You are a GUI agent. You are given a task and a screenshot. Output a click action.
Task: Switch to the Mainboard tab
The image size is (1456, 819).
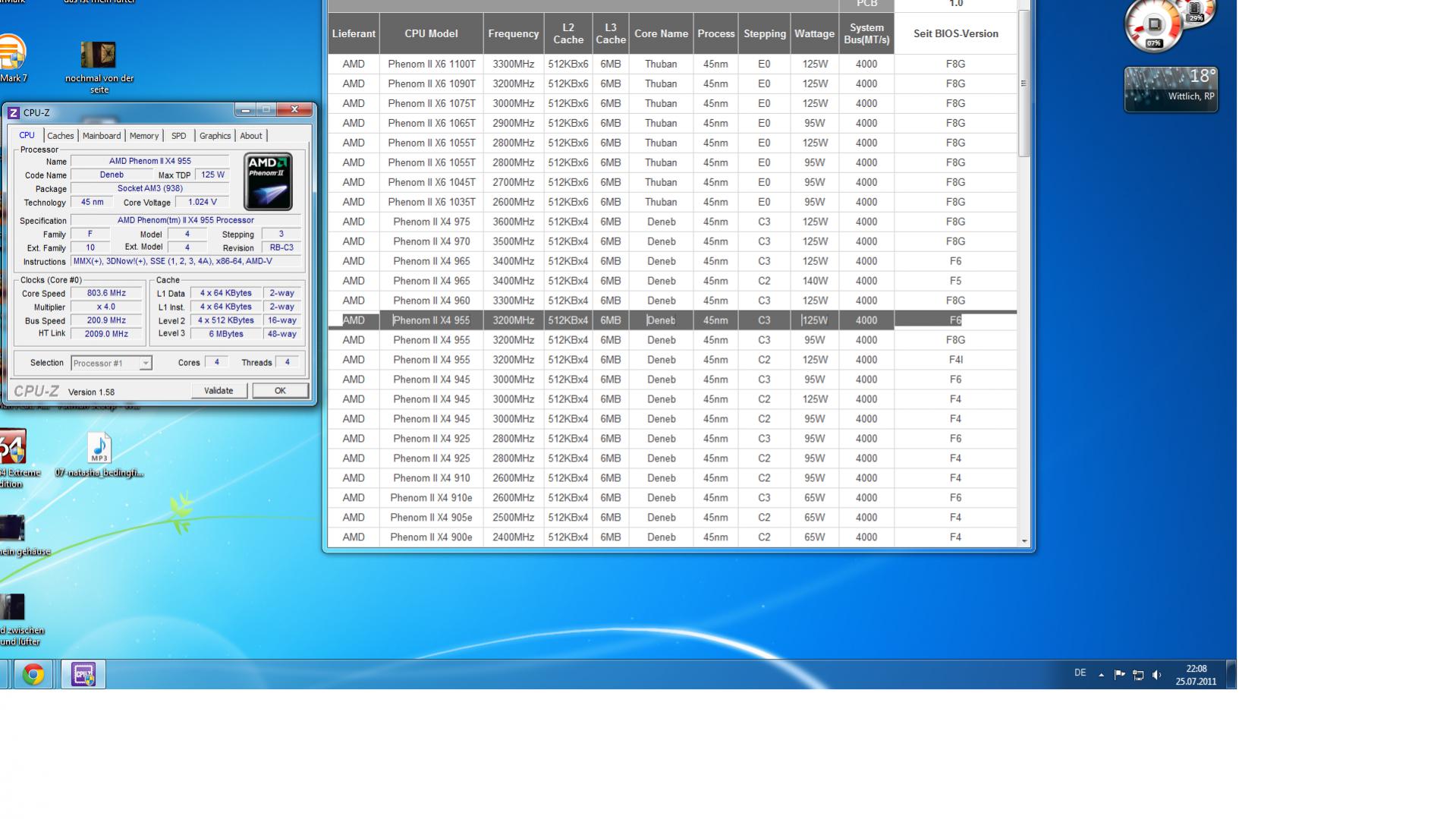[102, 136]
